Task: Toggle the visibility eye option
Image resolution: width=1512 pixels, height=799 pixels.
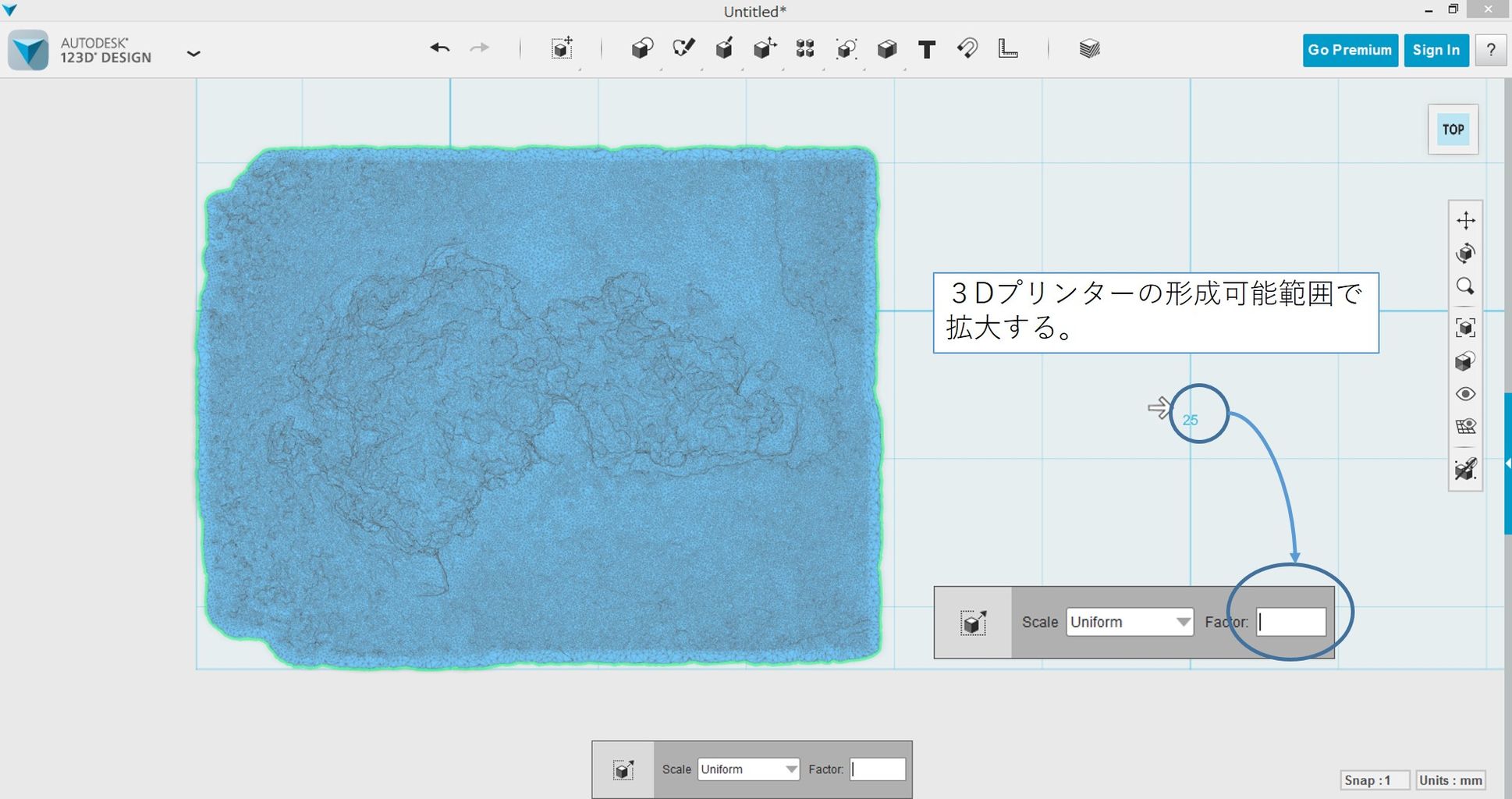Action: [x=1465, y=394]
